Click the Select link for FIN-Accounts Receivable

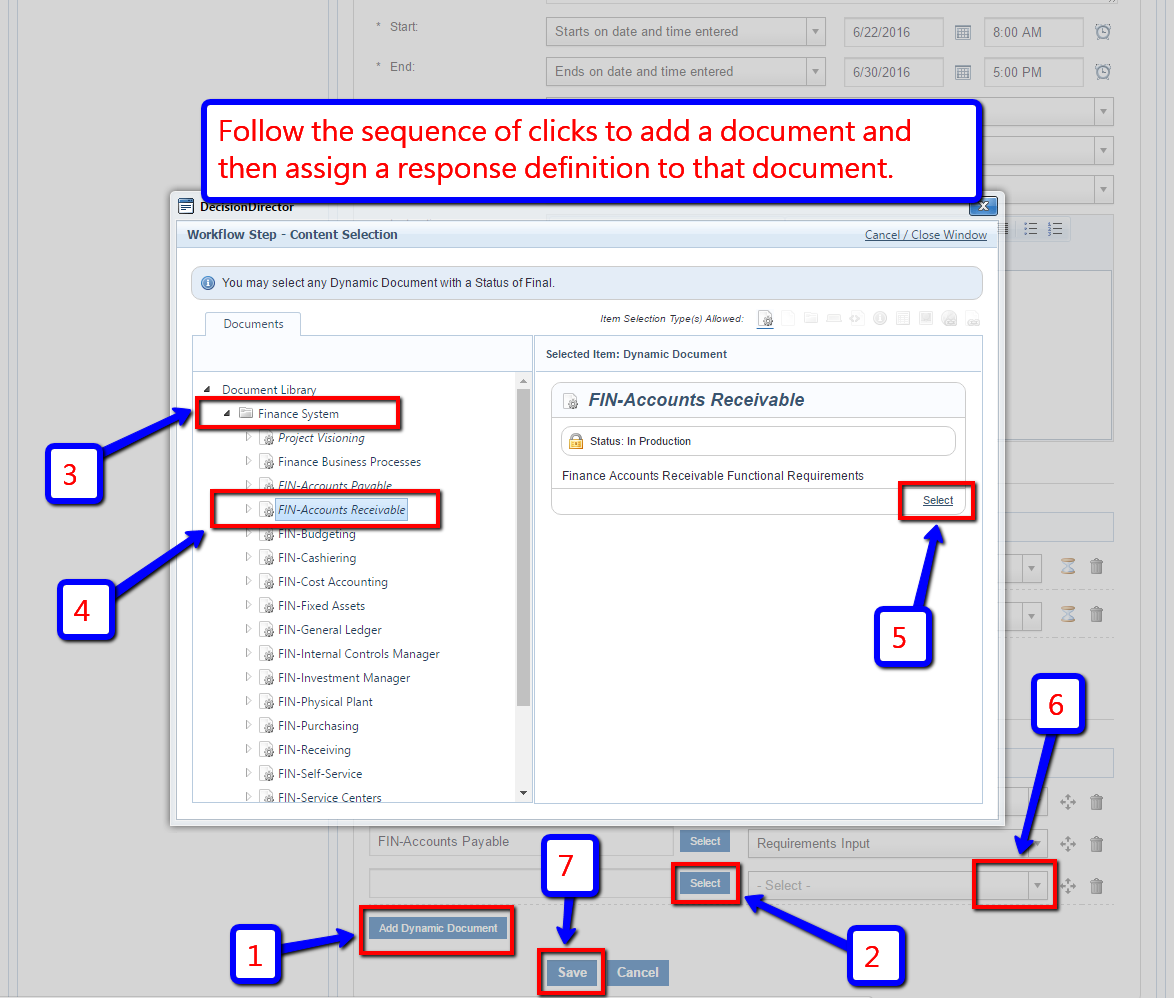(x=937, y=500)
